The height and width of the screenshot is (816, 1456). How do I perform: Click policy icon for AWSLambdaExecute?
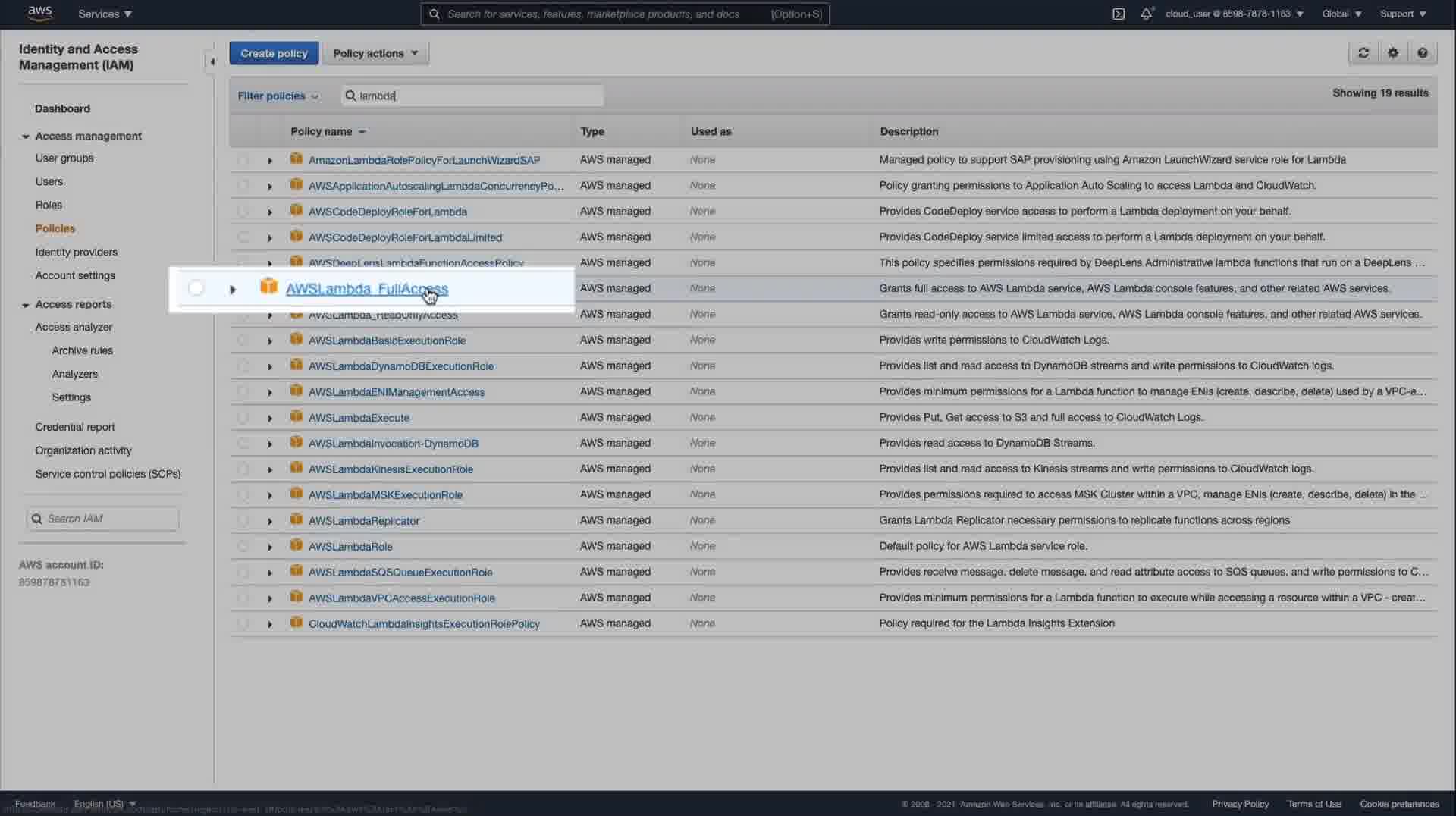297,417
